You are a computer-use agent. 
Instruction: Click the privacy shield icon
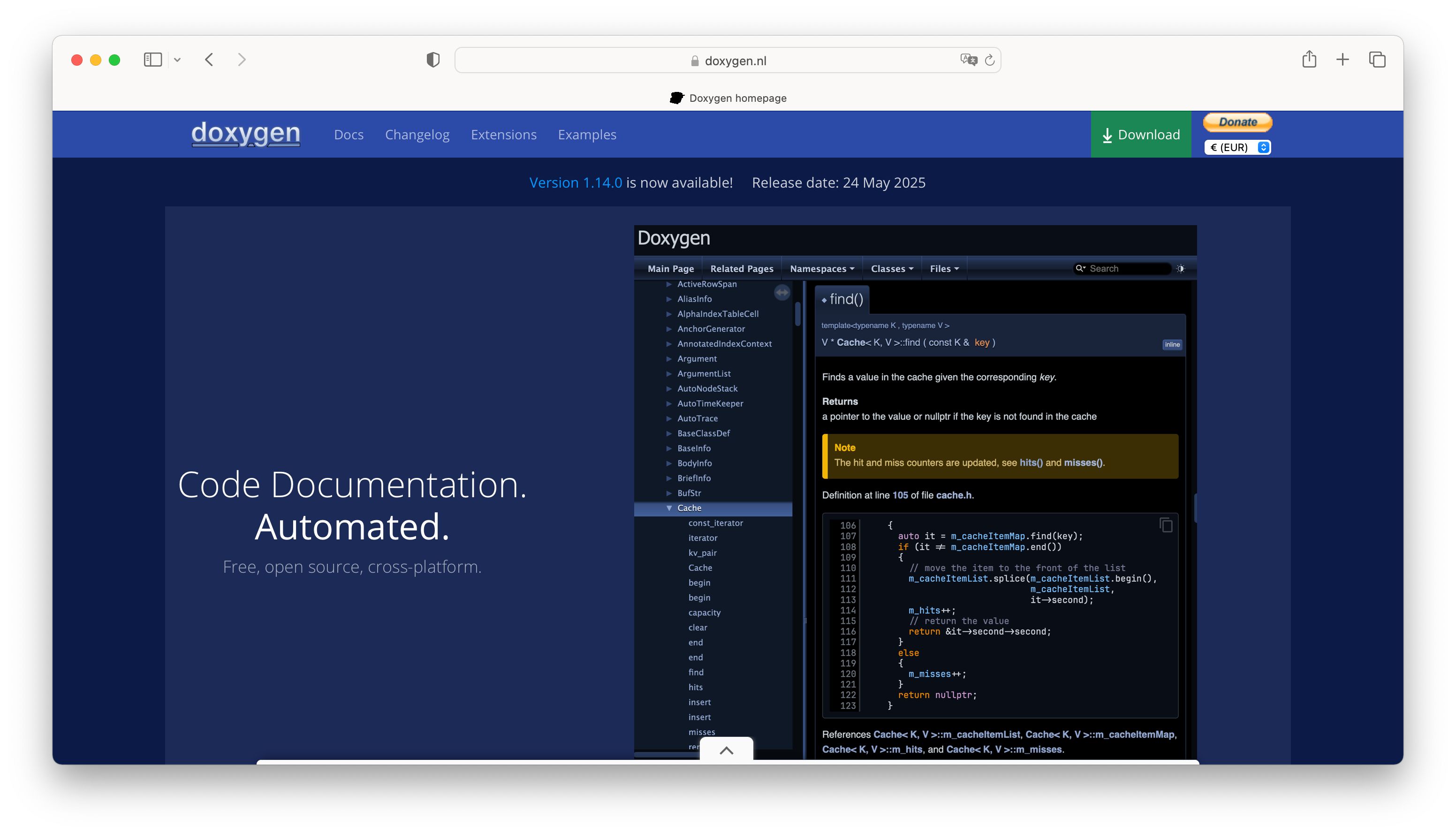[433, 60]
